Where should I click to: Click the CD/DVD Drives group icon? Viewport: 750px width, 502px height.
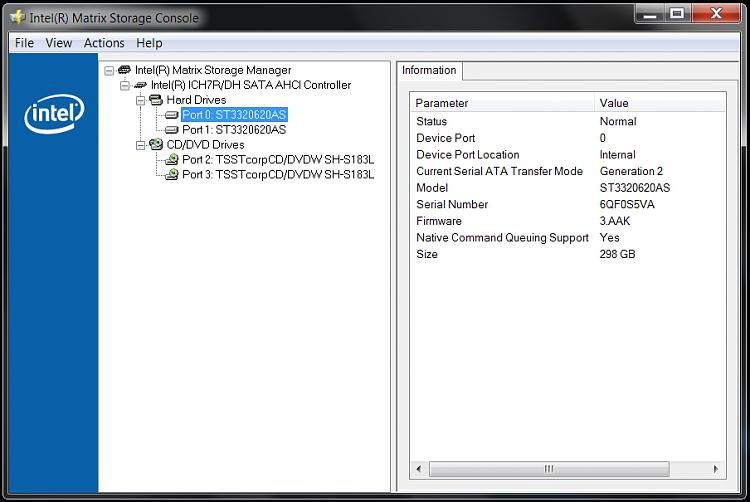(x=156, y=144)
